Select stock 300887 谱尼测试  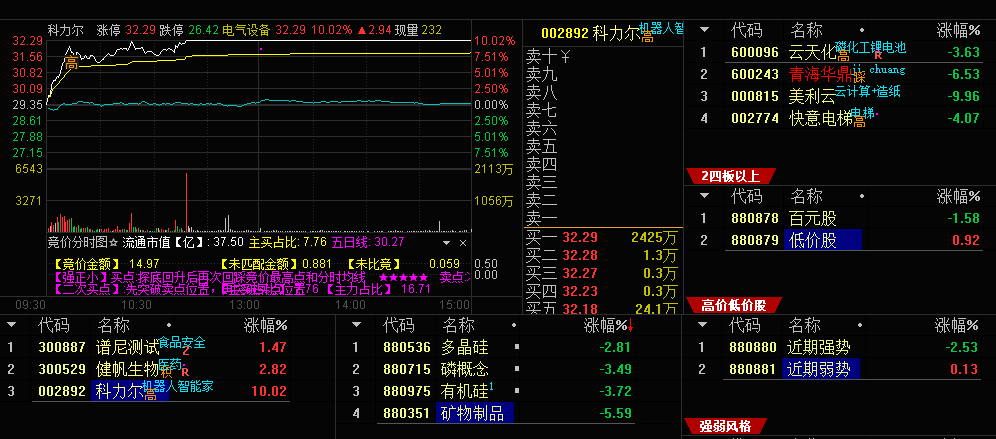[147, 348]
